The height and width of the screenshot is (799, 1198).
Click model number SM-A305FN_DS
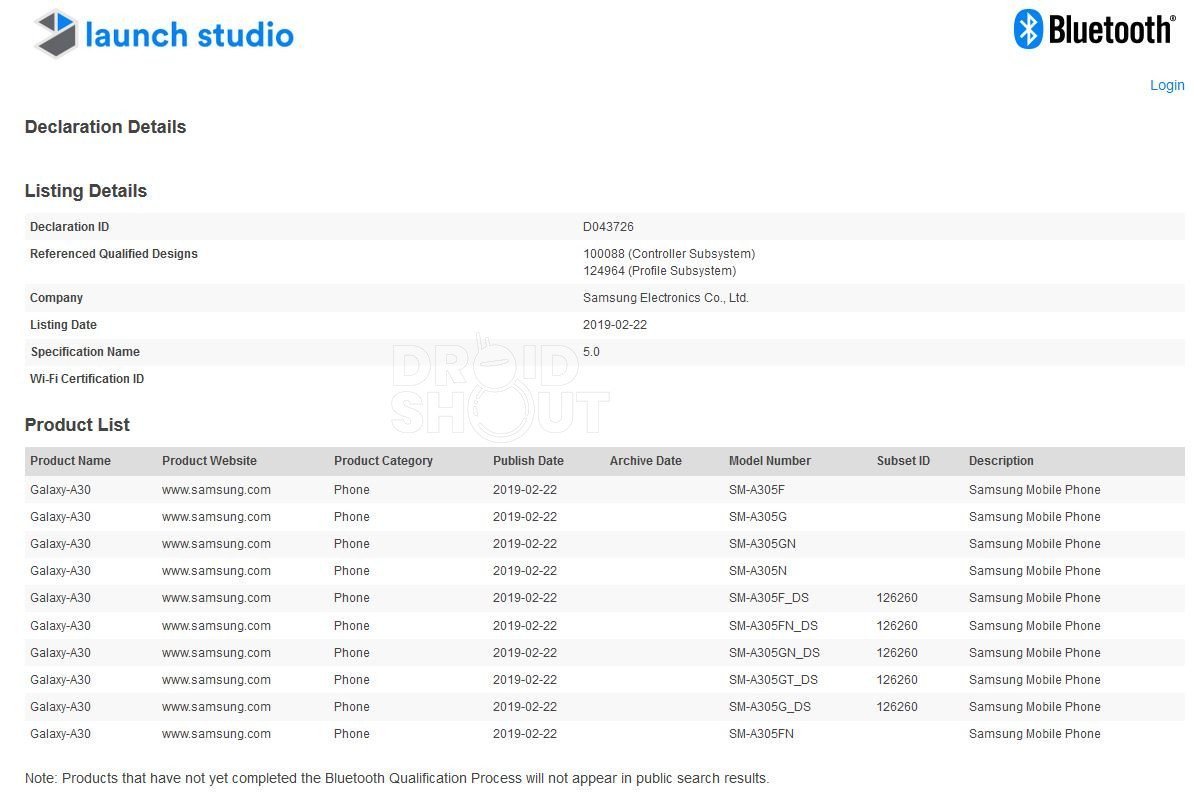tap(773, 626)
